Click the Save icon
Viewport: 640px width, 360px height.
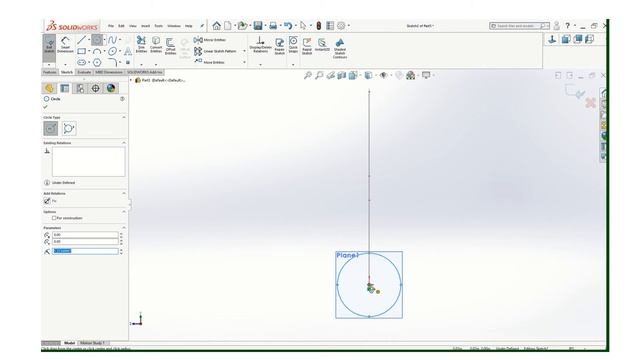coord(258,26)
